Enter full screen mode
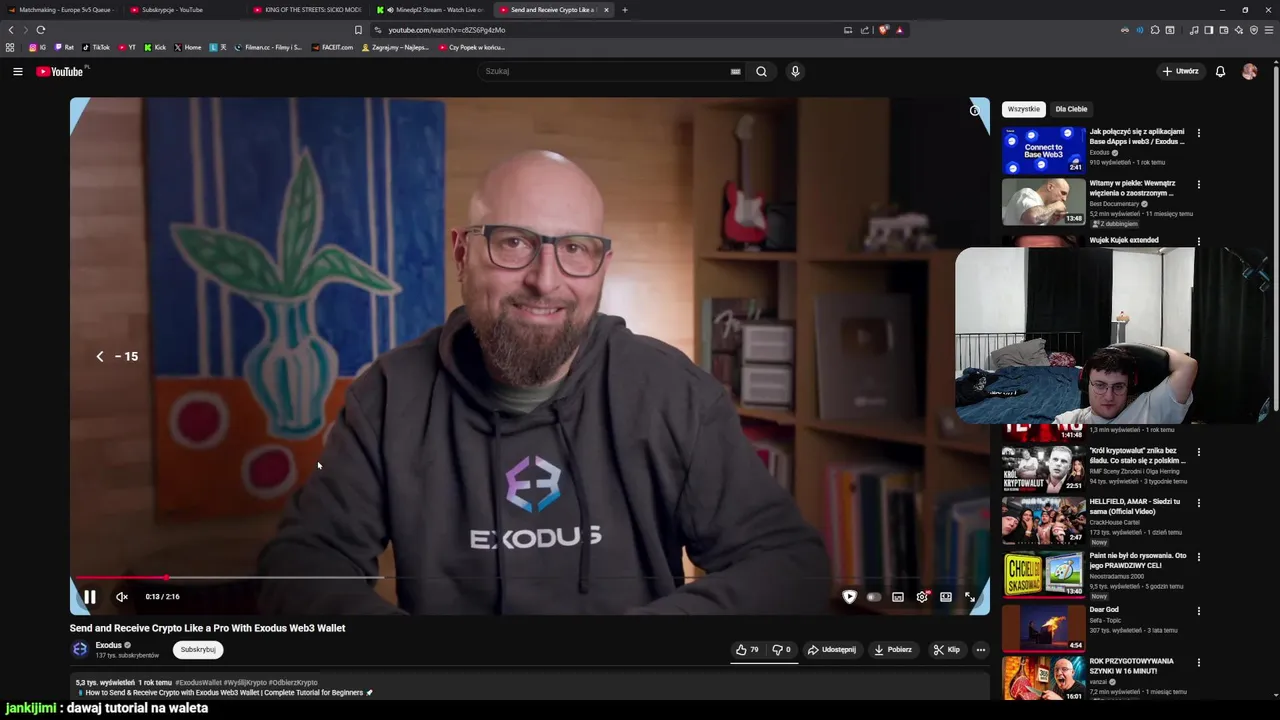 (970, 597)
